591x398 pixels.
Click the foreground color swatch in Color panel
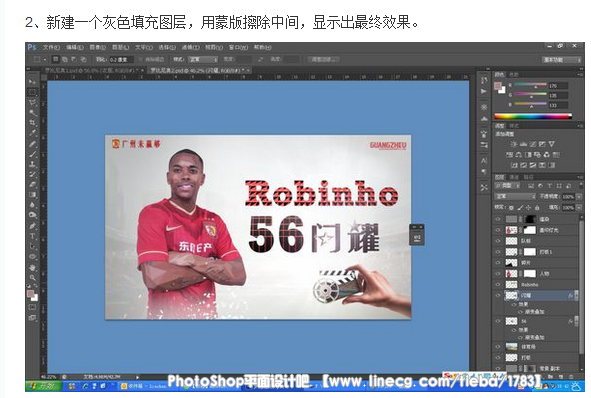(x=499, y=86)
